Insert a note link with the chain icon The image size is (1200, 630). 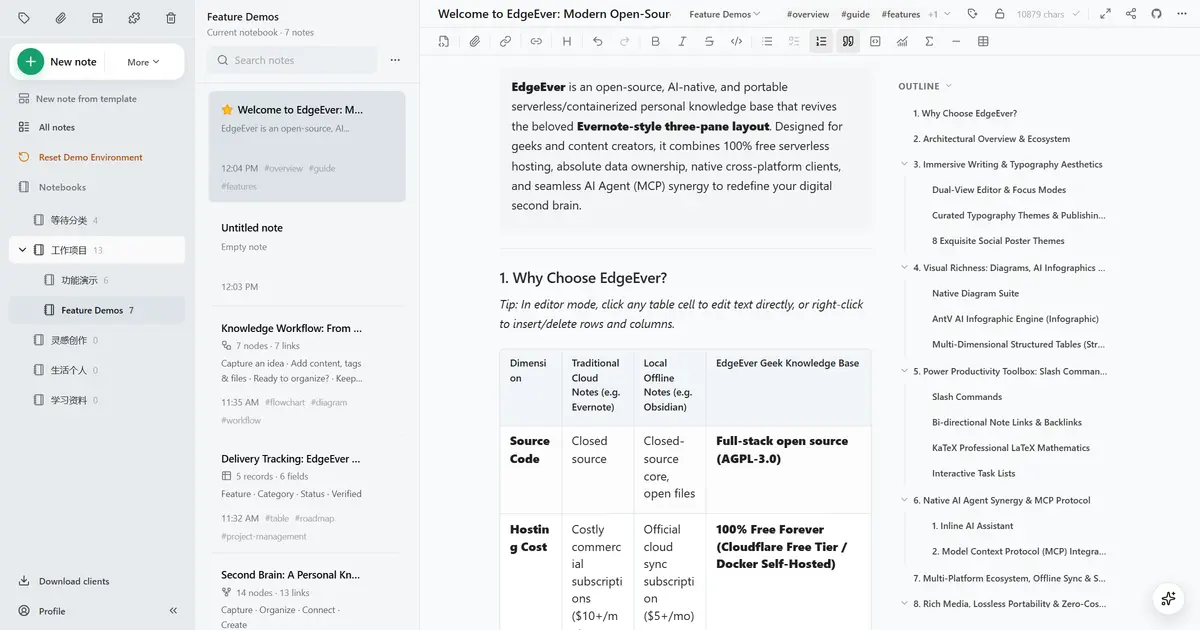[x=505, y=41]
